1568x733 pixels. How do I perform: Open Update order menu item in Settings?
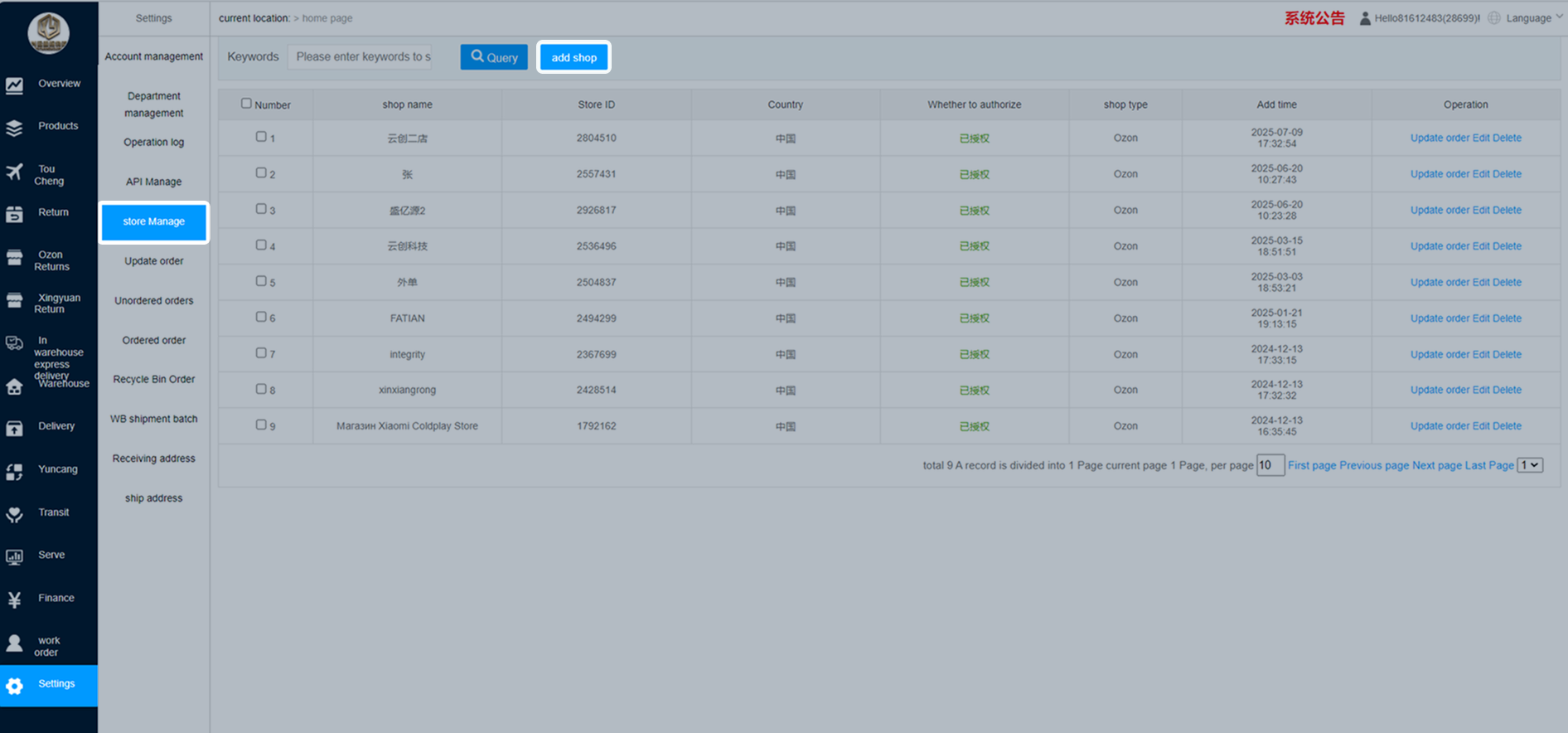point(153,261)
